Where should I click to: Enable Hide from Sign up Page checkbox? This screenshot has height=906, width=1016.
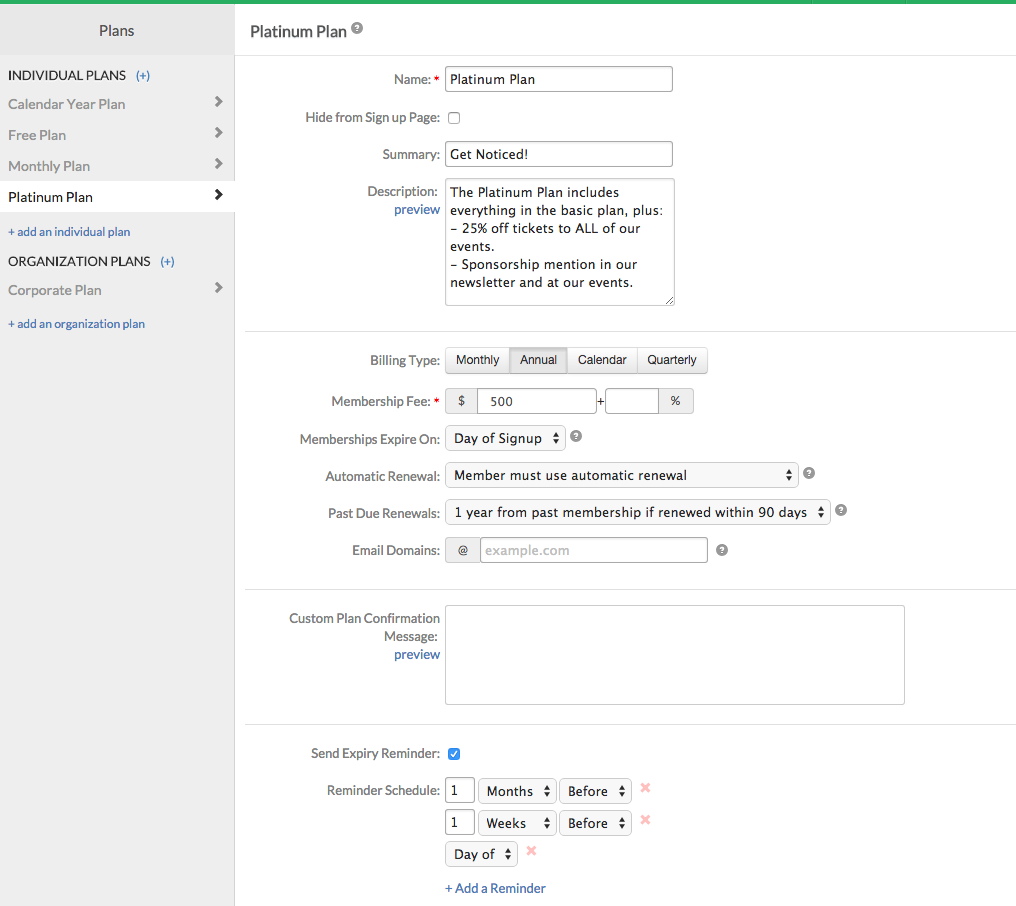pyautogui.click(x=454, y=118)
